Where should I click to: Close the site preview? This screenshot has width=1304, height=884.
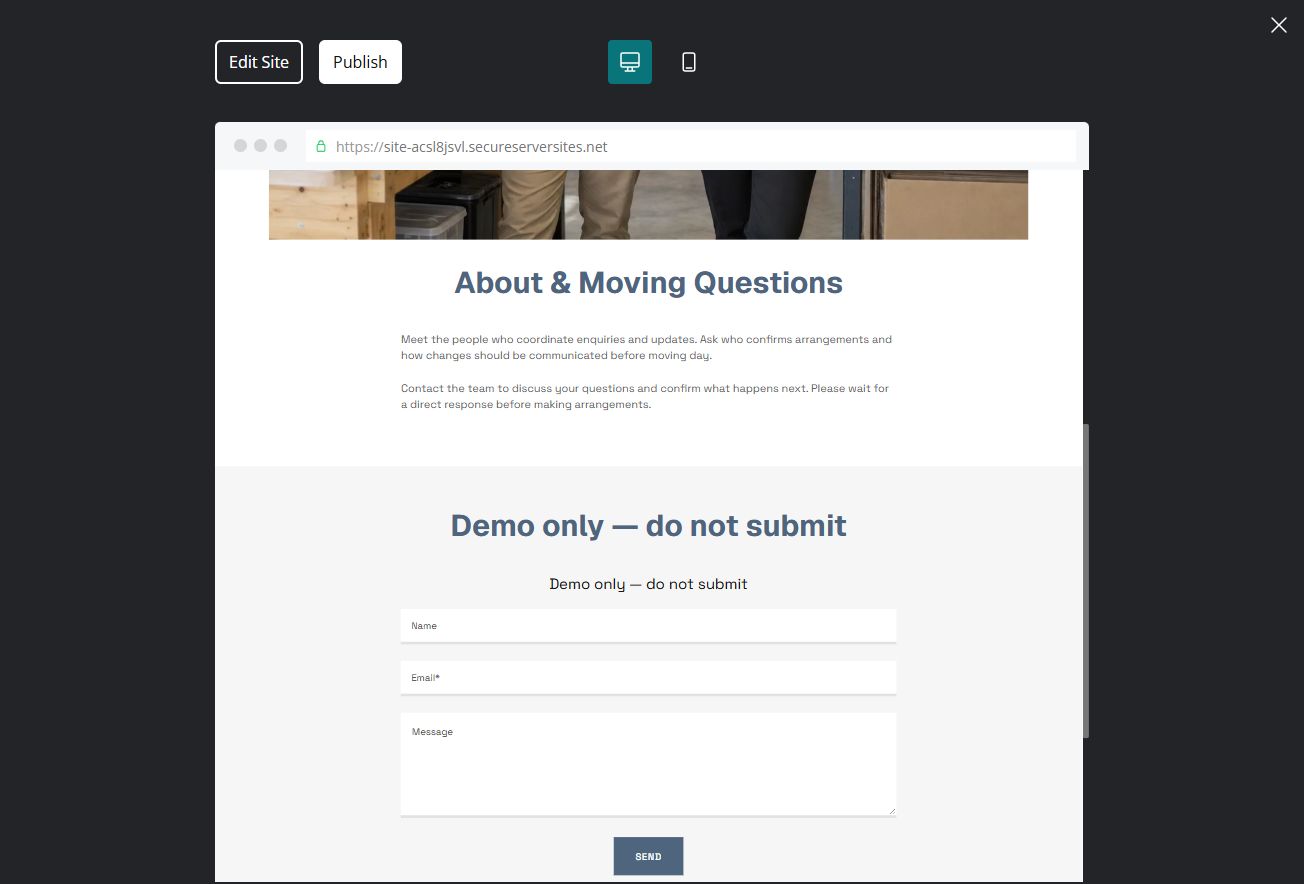click(x=1278, y=25)
